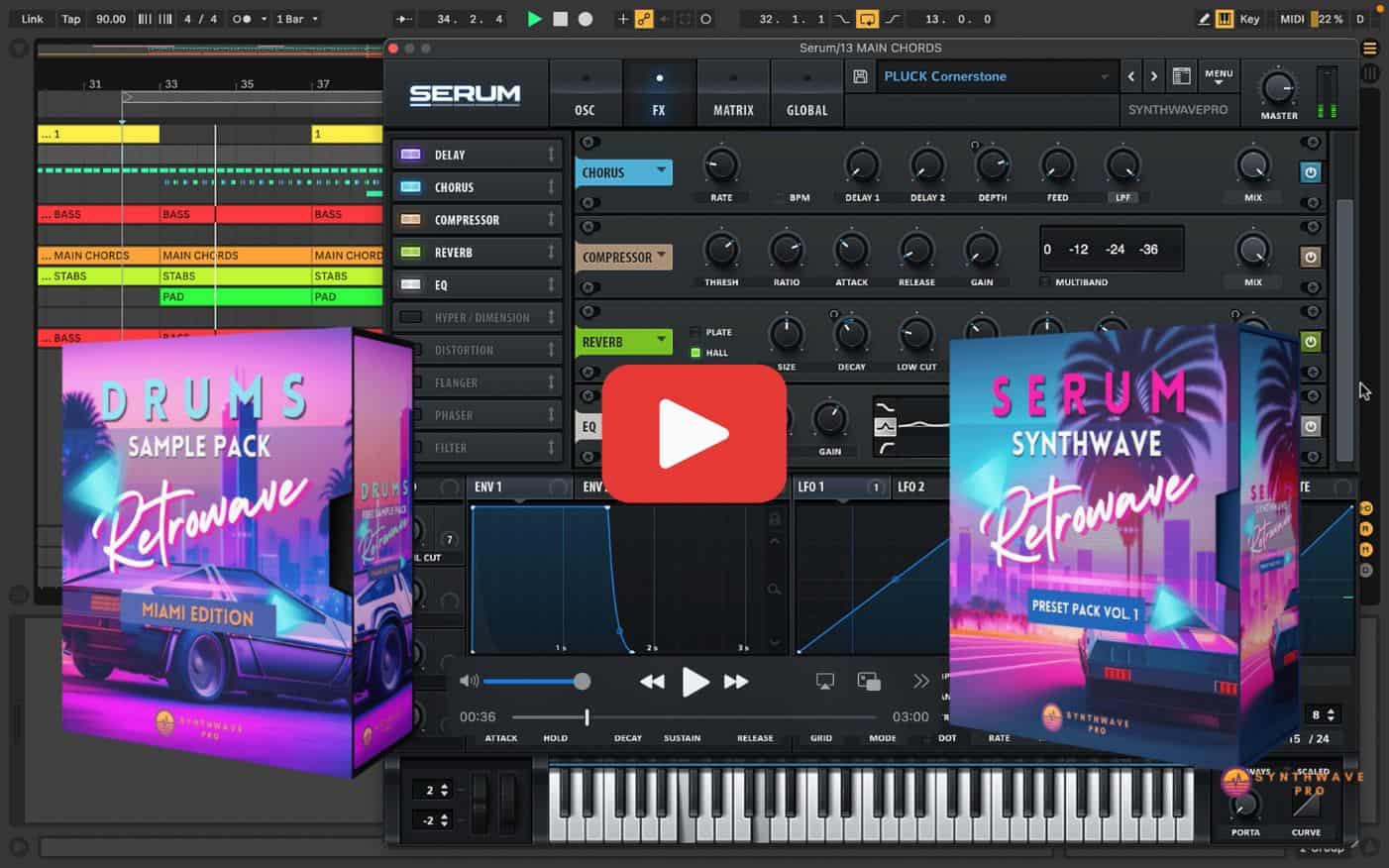Click the chorus RATE knob

[x=721, y=165]
